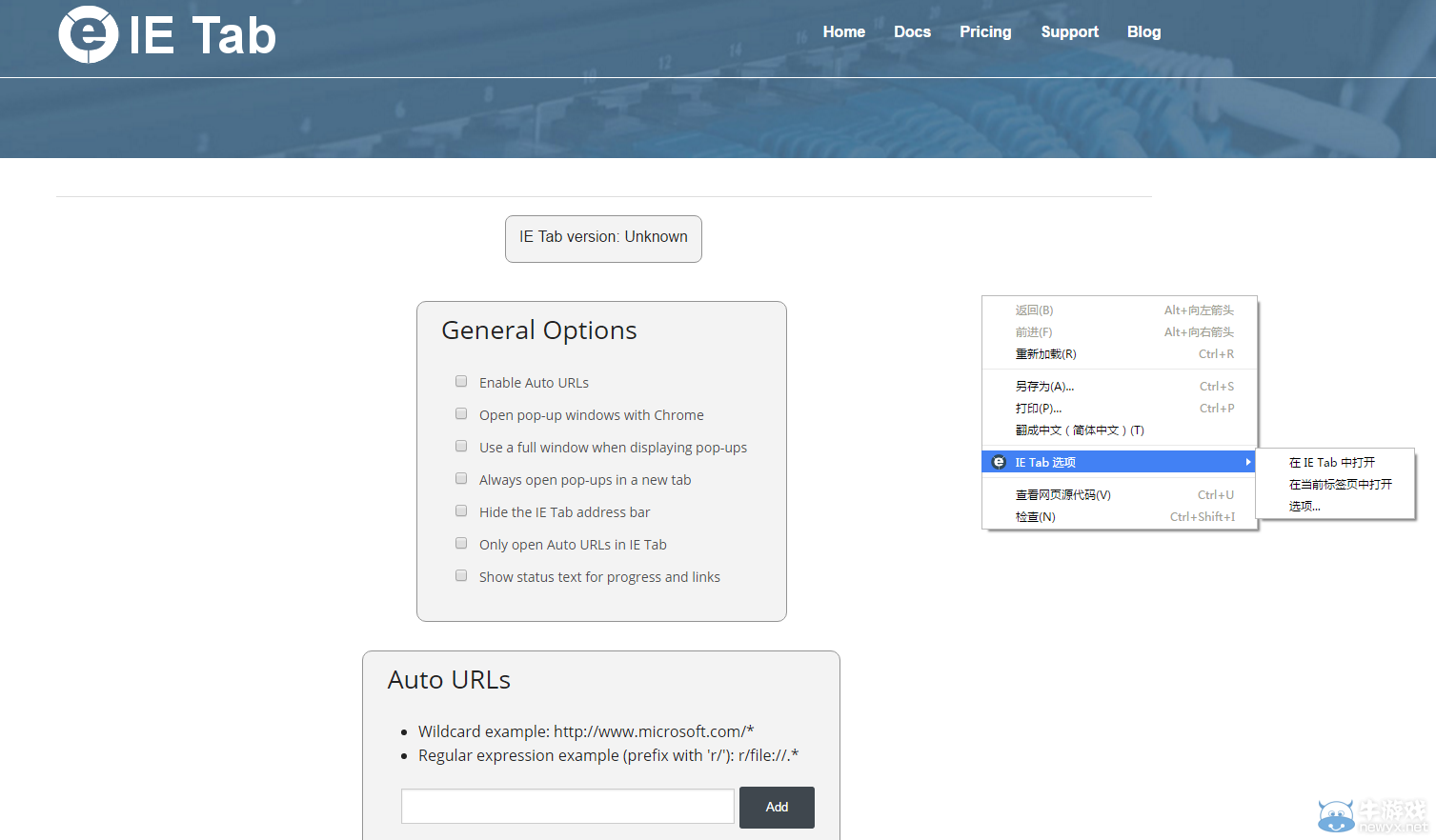1436x840 pixels.
Task: Select 在 IE Tab 中打开 submenu item
Action: (1335, 462)
